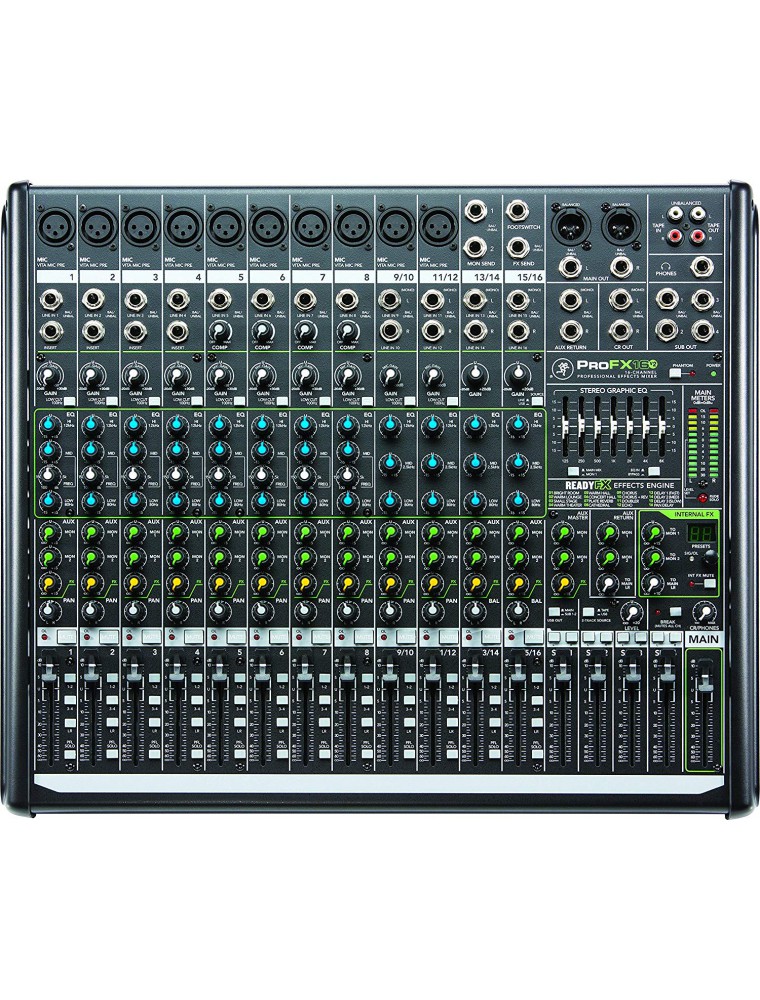Screen dimensions: 760x1000
Task: Click the channel 4 yellow FX send knob
Action: tap(175, 582)
